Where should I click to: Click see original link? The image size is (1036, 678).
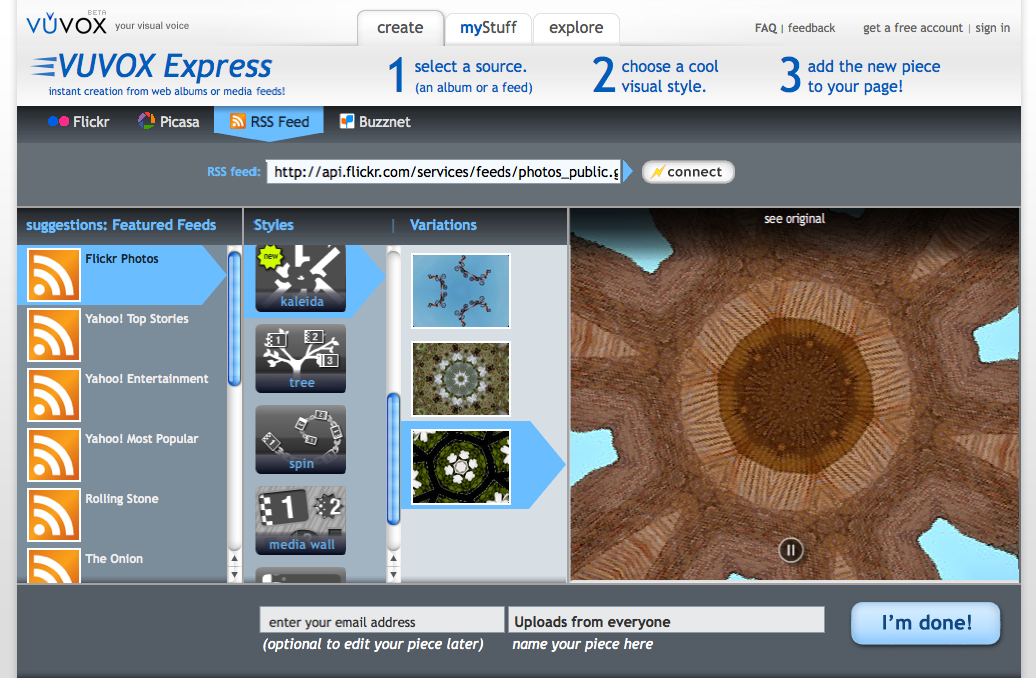pos(794,219)
